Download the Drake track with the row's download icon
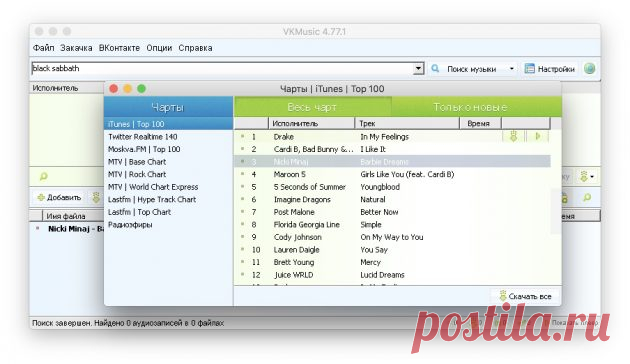The image size is (630, 364). (x=513, y=136)
